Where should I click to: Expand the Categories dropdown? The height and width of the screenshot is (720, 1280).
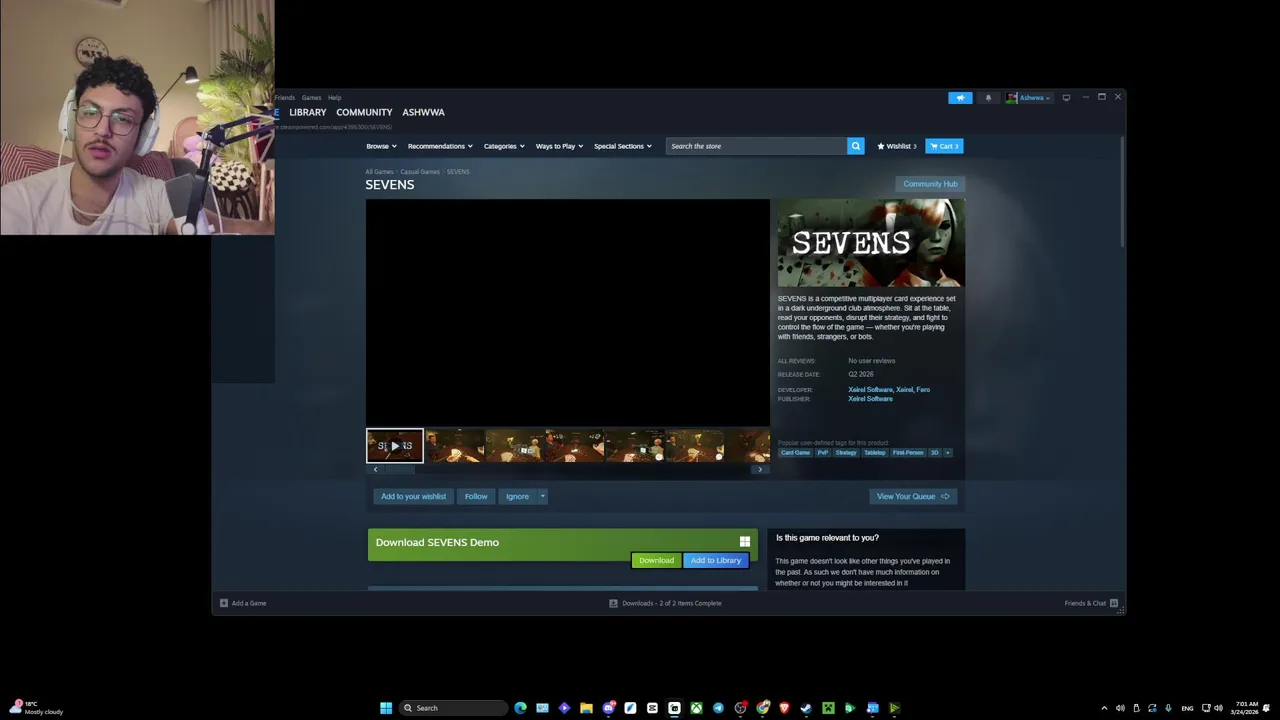tap(504, 146)
